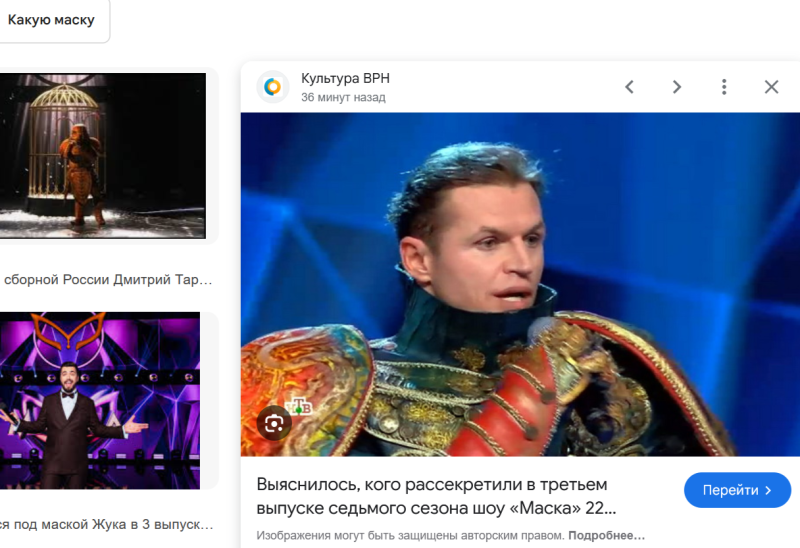Screen dimensions: 800x548
Task: Click the caption about маской Жука
Action: tap(107, 525)
